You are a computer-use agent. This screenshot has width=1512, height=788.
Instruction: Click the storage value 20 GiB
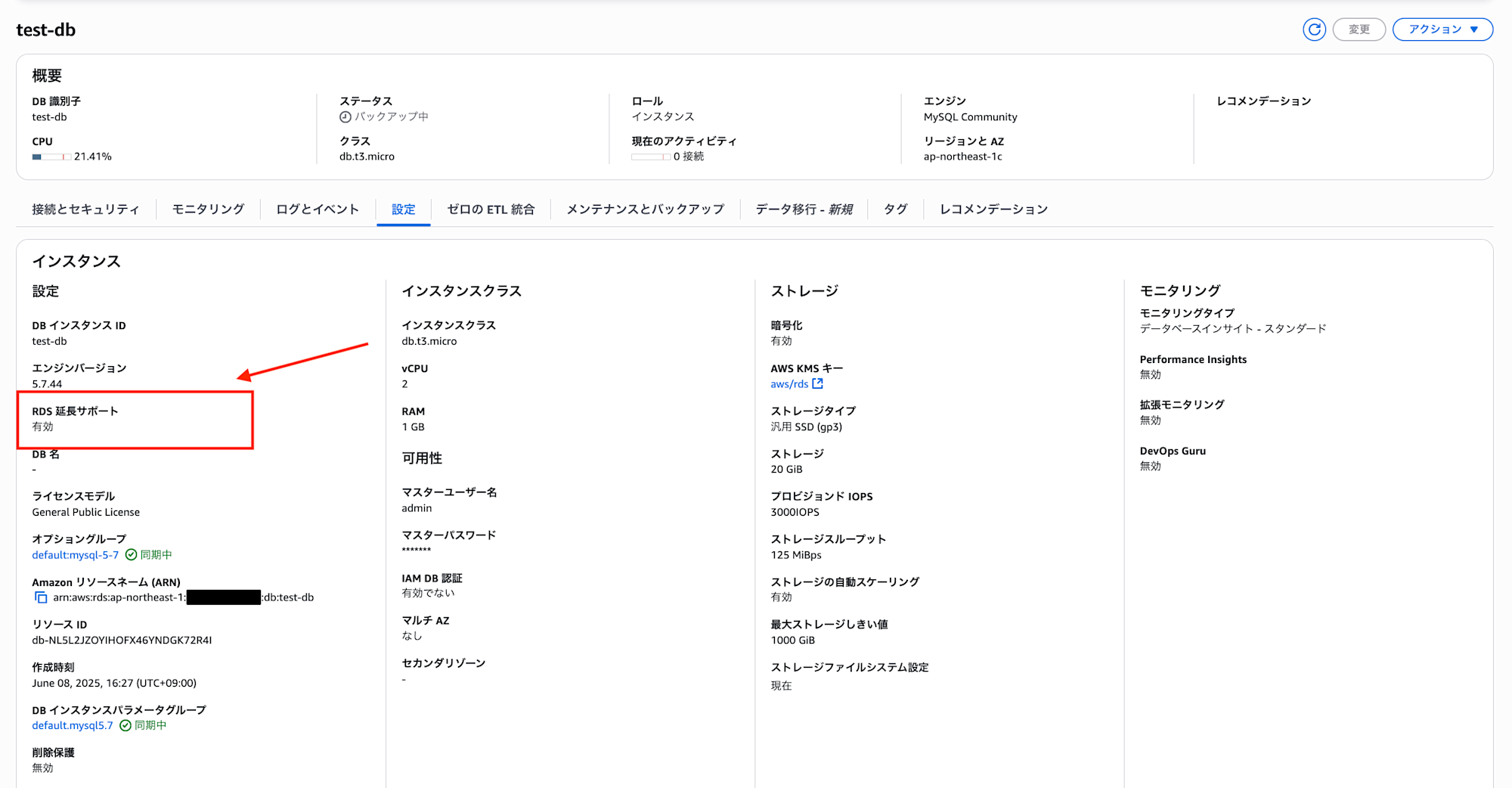click(786, 469)
